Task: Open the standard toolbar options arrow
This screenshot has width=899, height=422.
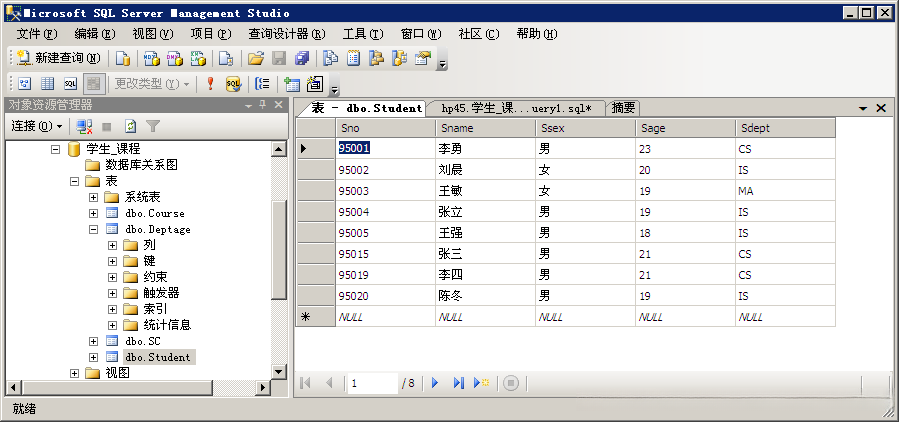Action: 442,60
